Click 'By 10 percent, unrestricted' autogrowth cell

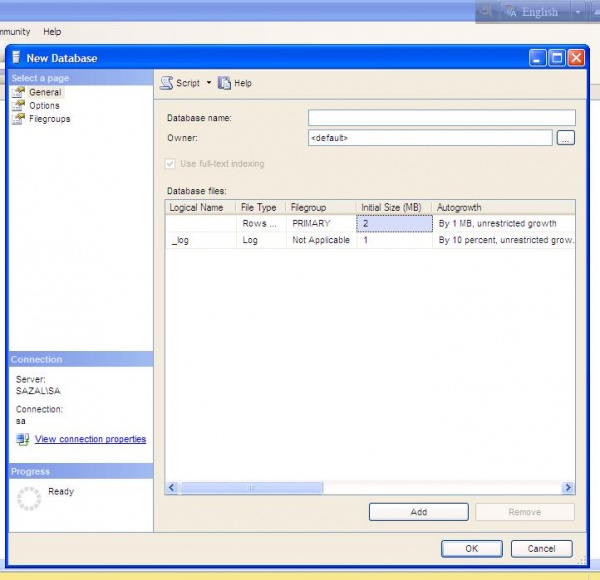point(504,240)
